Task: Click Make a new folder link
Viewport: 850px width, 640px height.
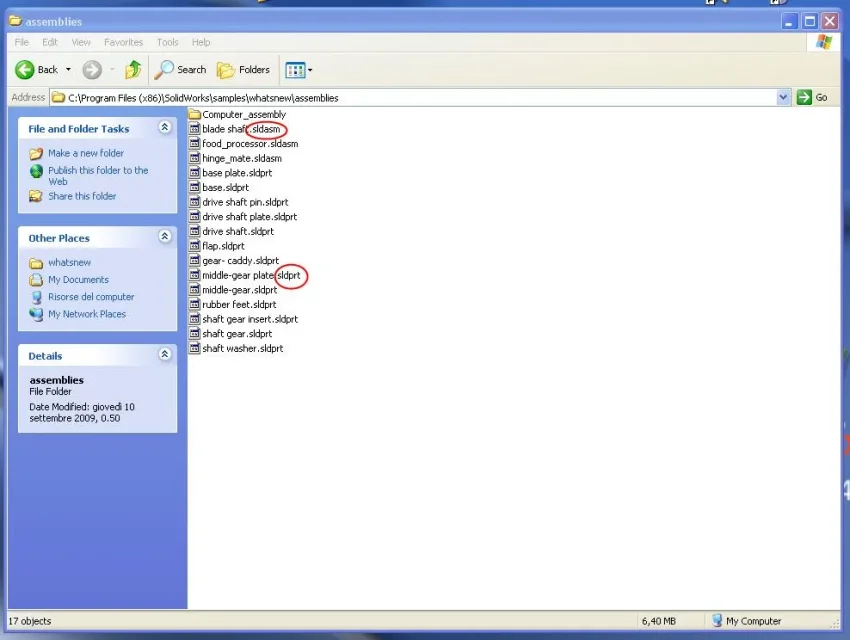Action: pos(86,153)
